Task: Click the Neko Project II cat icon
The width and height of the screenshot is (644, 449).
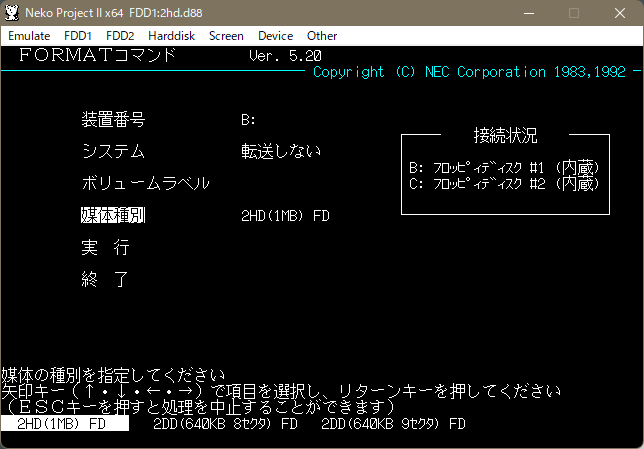Action: [12, 13]
